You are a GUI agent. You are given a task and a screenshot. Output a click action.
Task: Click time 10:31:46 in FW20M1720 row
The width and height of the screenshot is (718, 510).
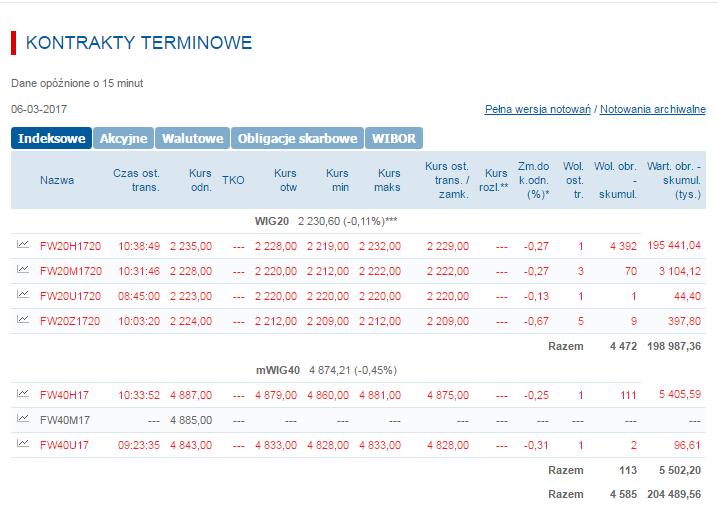pyautogui.click(x=139, y=271)
